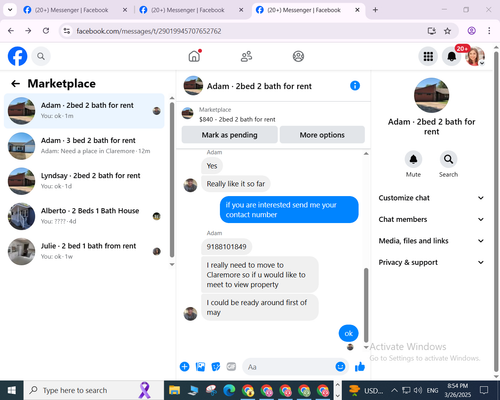Open the Chrome three-dot menu
500x400 pixels.
pos(489,31)
